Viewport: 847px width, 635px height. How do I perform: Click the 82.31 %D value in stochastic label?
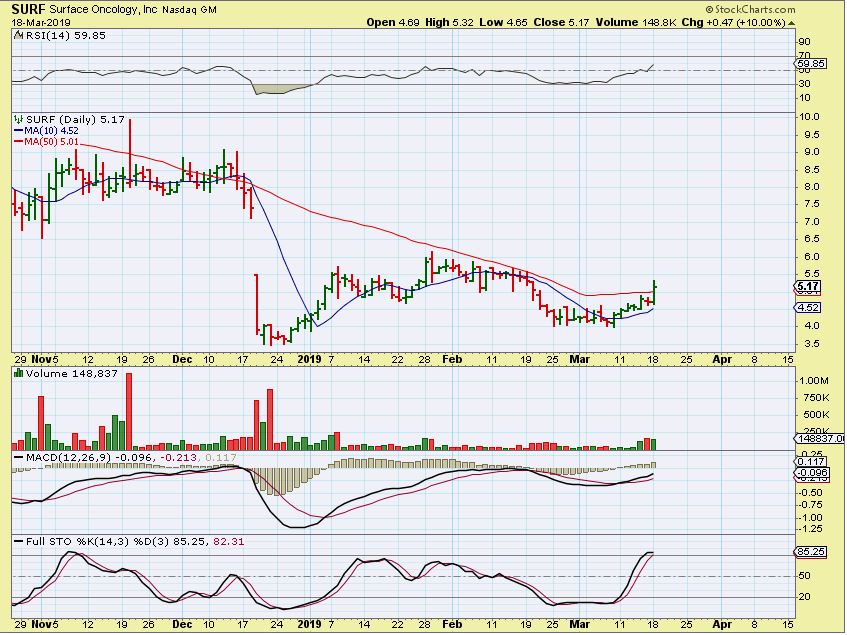point(228,542)
